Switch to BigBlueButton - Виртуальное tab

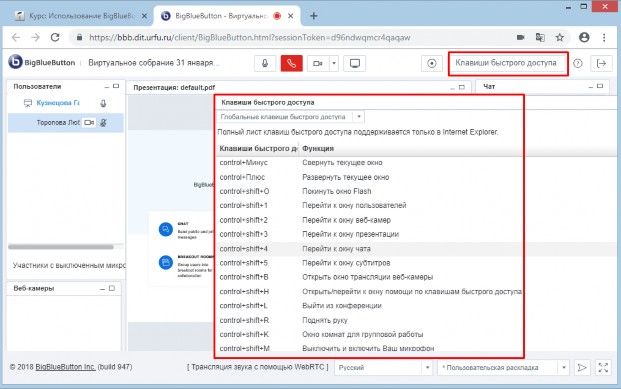227,16
